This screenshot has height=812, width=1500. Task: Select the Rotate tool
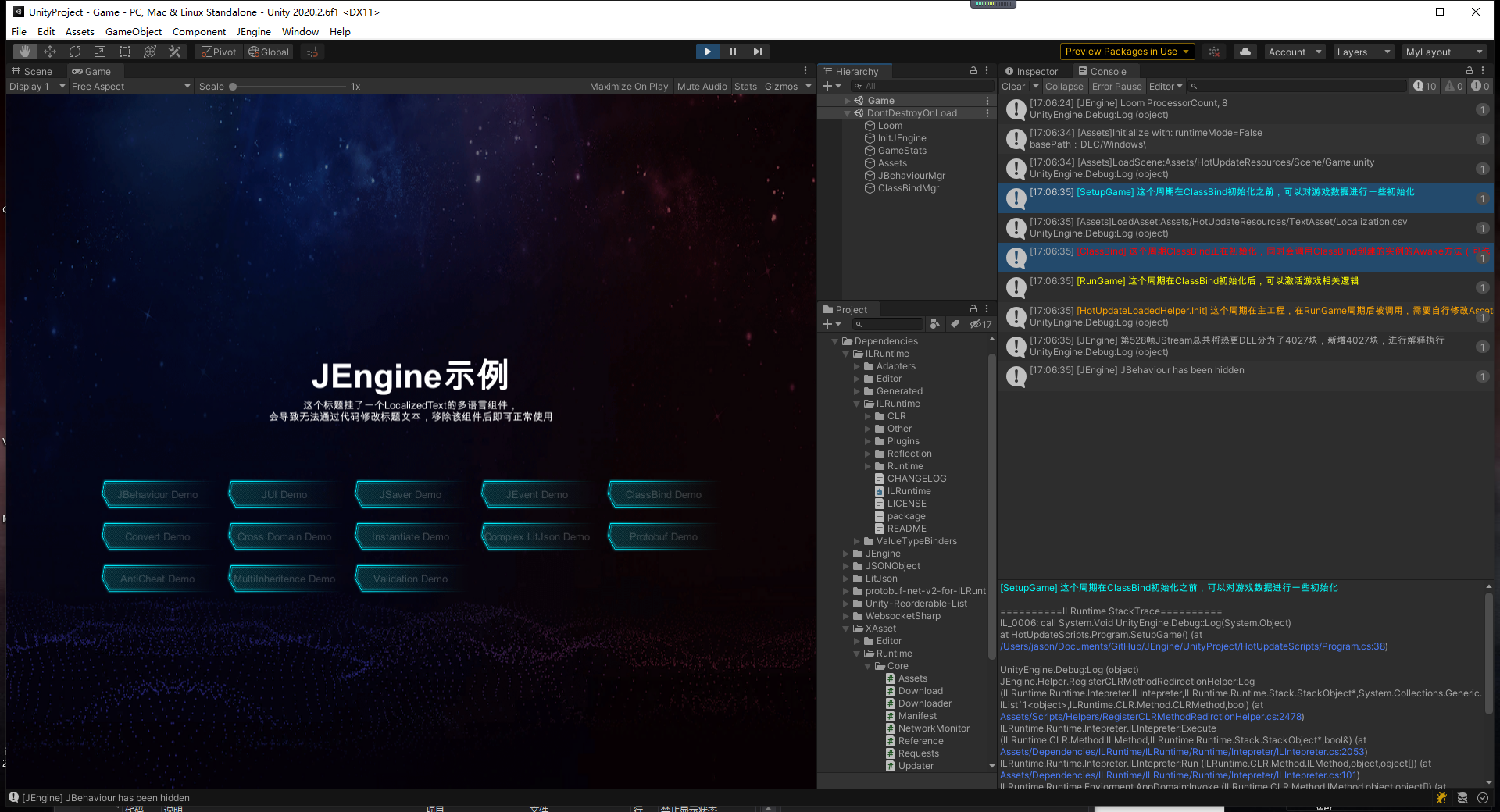[x=75, y=51]
